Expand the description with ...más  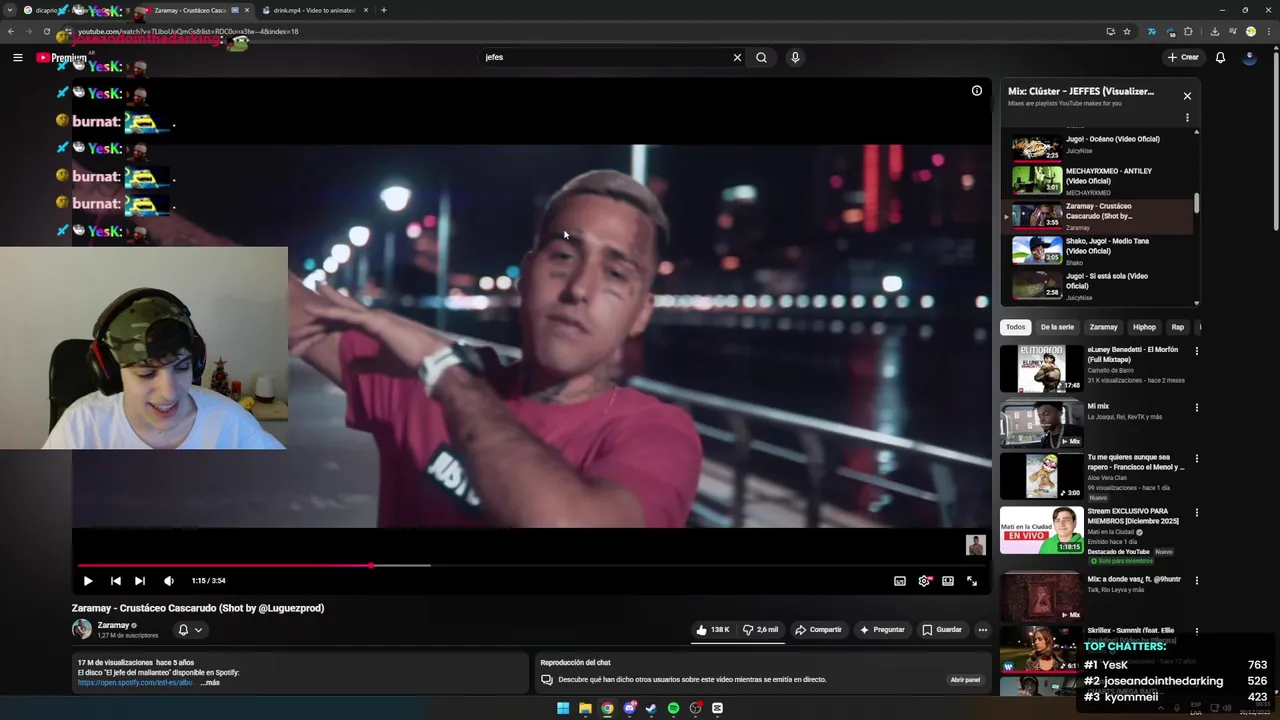[210, 682]
